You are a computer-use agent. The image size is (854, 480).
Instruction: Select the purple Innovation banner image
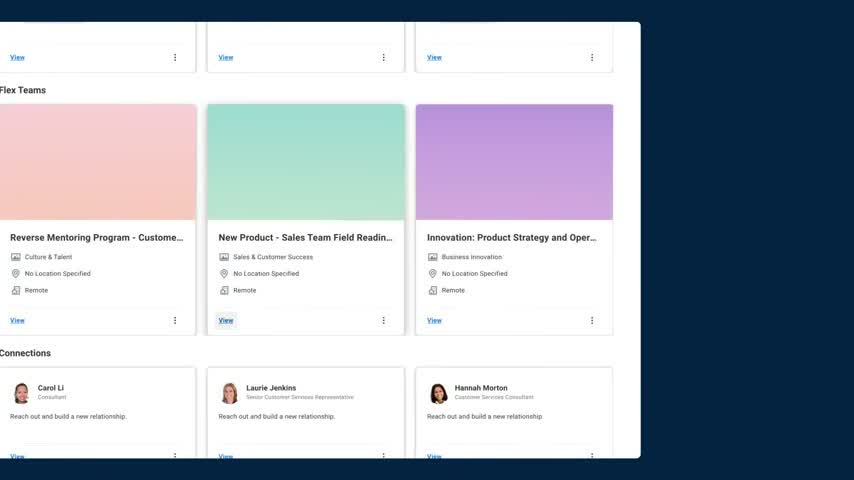pos(514,162)
